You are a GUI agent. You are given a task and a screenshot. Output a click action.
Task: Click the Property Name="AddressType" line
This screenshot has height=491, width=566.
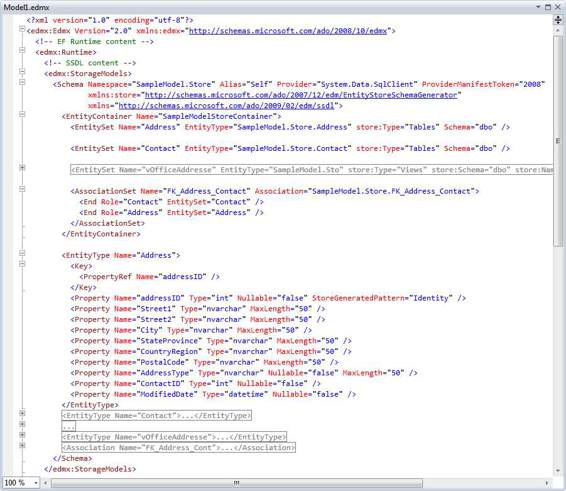[244, 373]
